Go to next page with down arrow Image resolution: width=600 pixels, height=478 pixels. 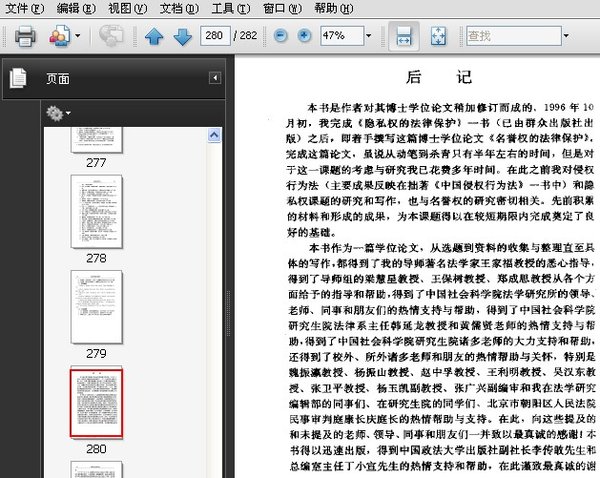coord(182,37)
